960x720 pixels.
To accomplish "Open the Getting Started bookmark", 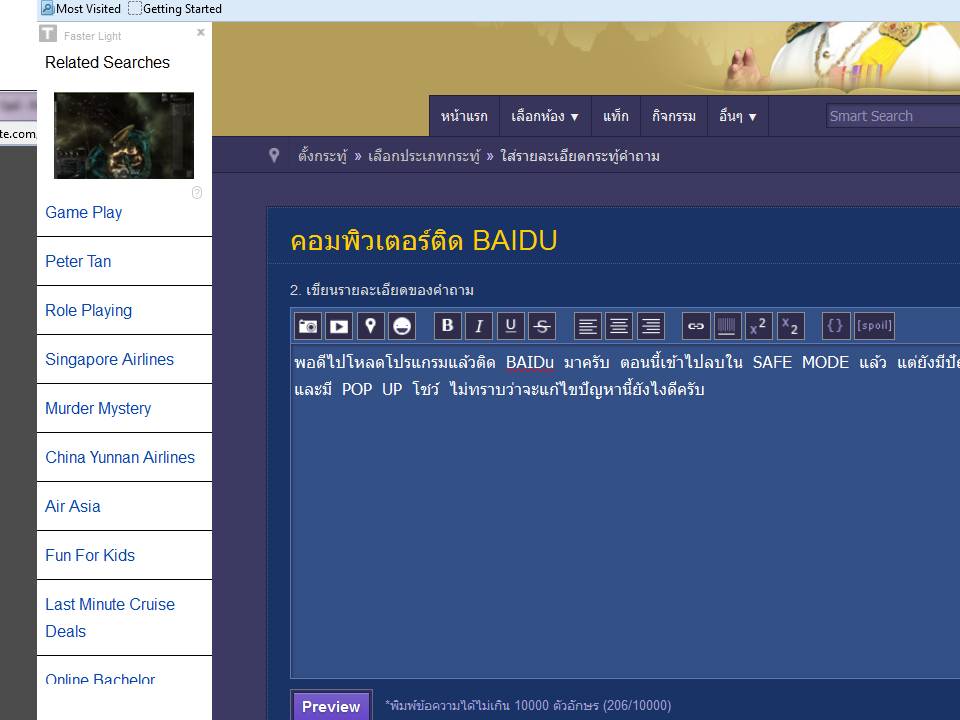I will click(x=175, y=9).
